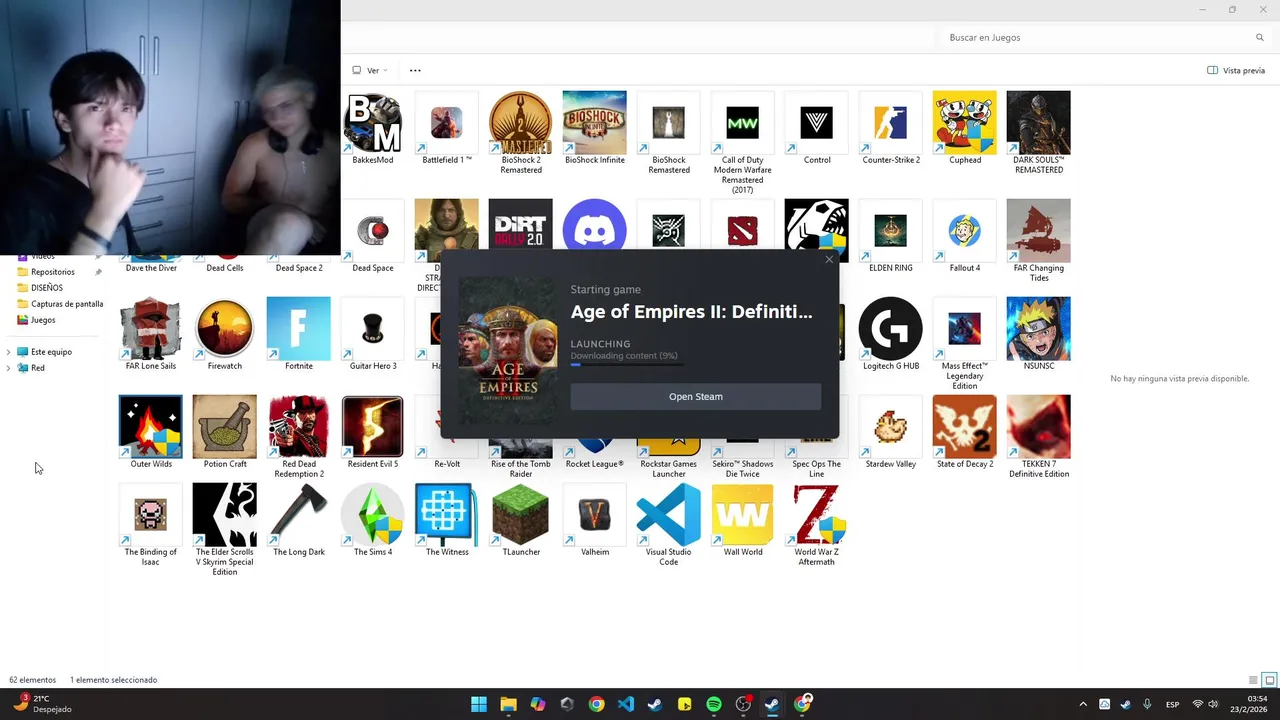The height and width of the screenshot is (720, 1280).
Task: Open the volume control in tray
Action: coord(1213,704)
